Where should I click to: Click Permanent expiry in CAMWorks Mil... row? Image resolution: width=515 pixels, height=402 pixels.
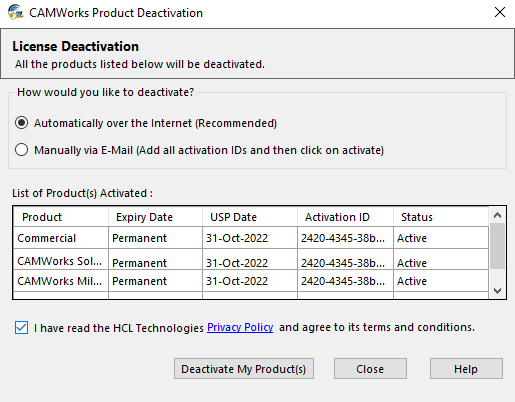(x=155, y=281)
